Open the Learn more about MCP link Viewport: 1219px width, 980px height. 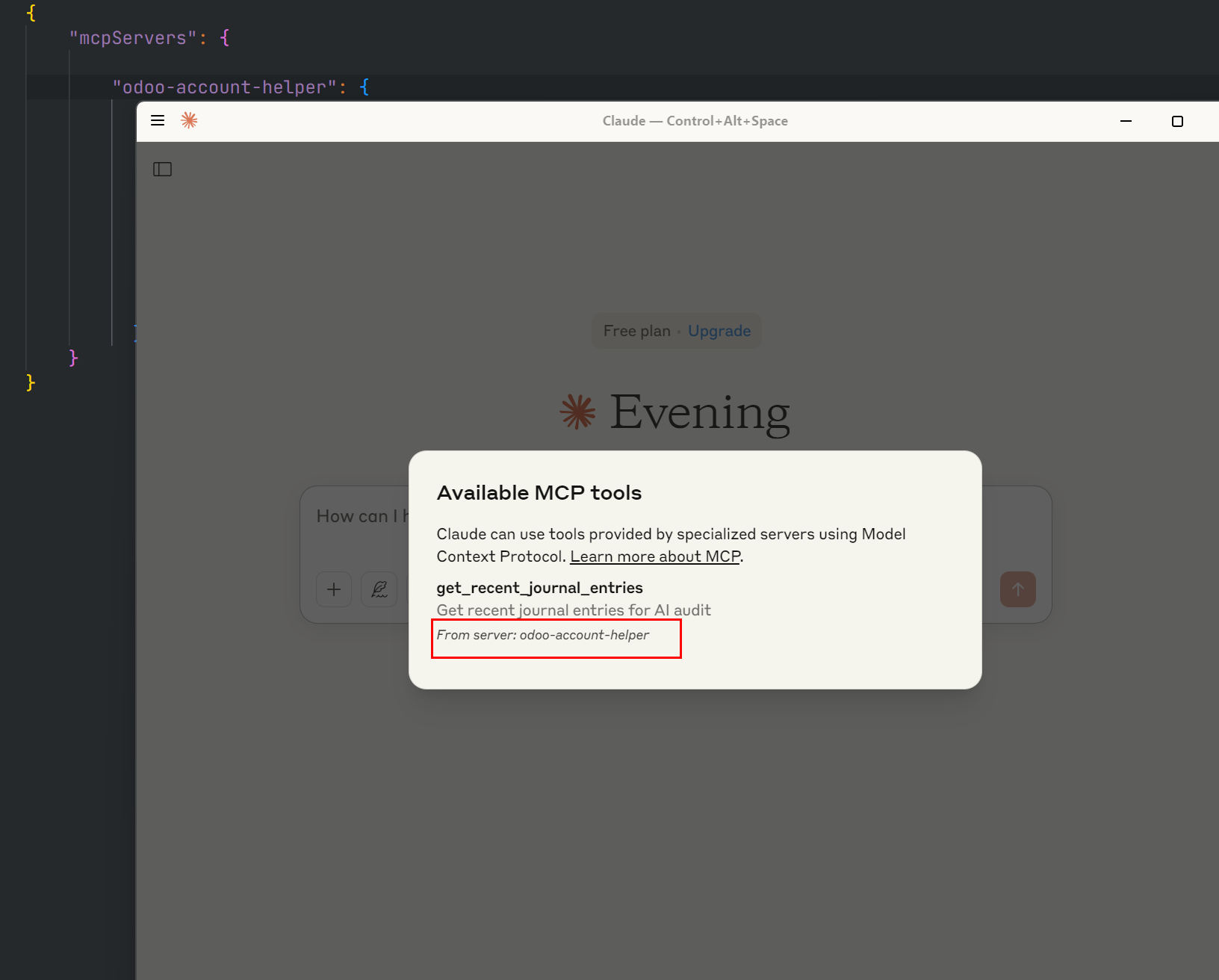point(654,556)
